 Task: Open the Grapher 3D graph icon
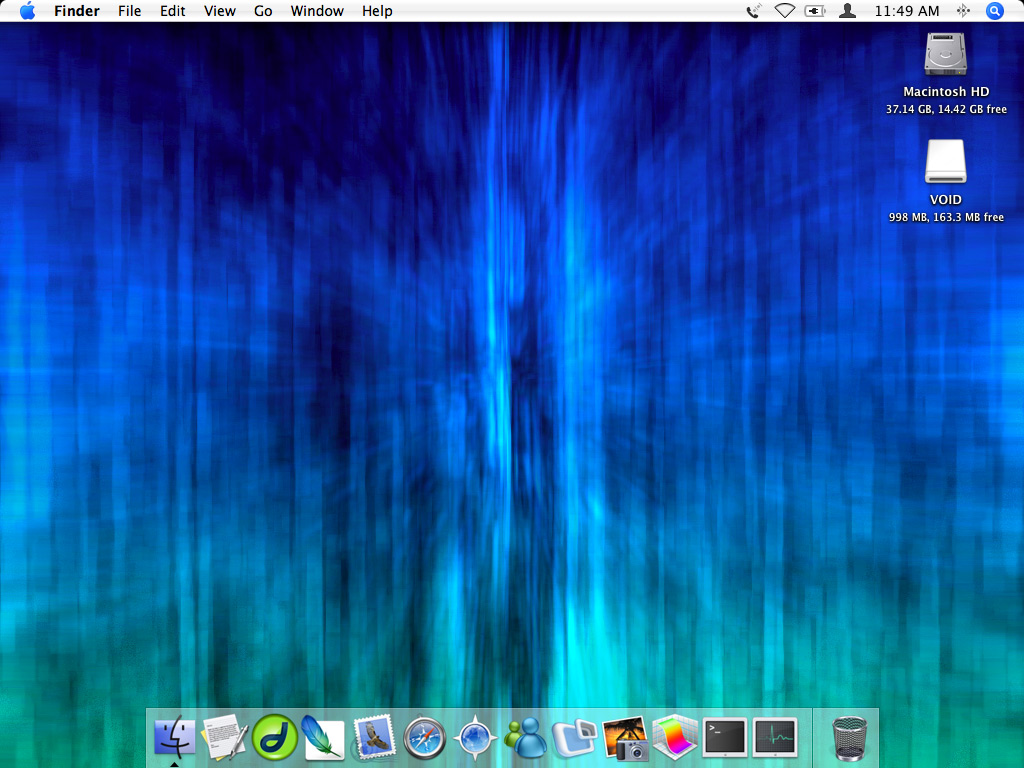tap(675, 739)
